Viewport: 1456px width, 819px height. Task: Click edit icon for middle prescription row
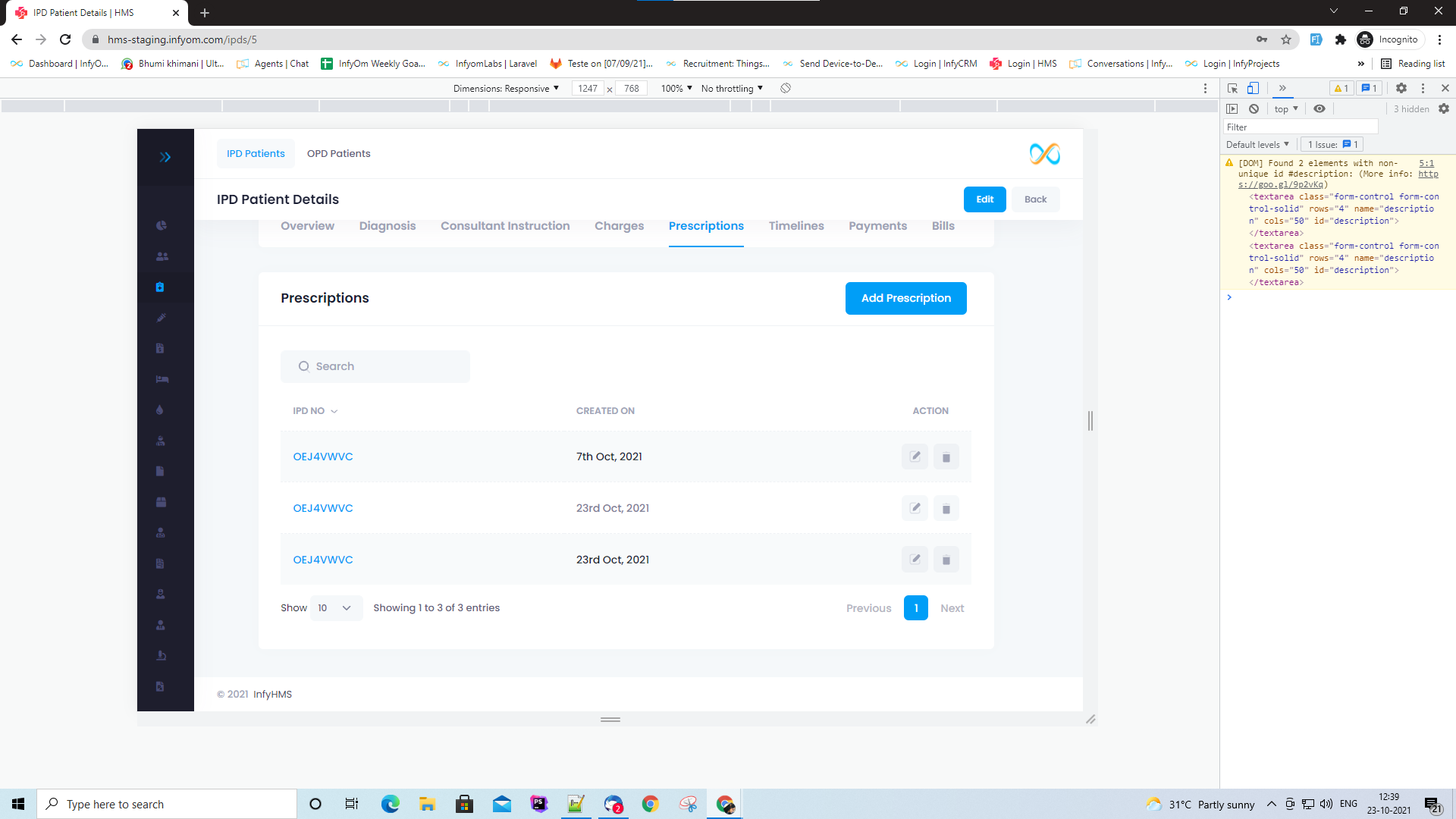(915, 508)
